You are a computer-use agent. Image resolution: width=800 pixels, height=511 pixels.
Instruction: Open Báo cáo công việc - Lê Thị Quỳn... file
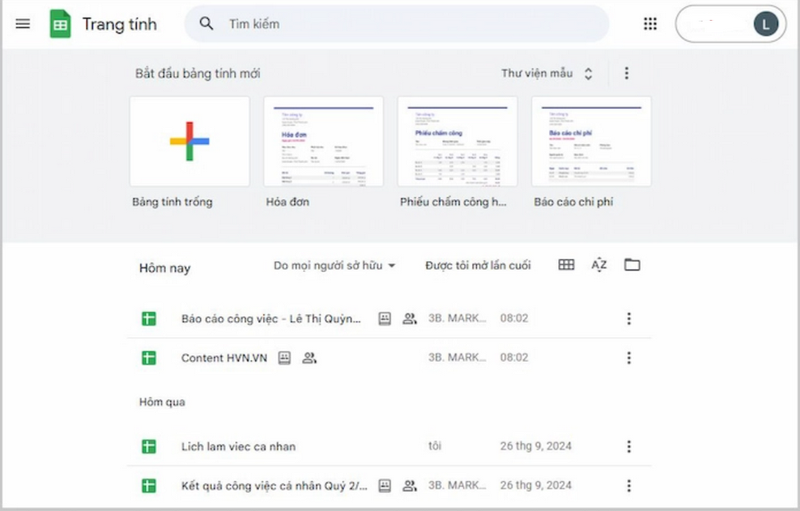click(x=271, y=319)
